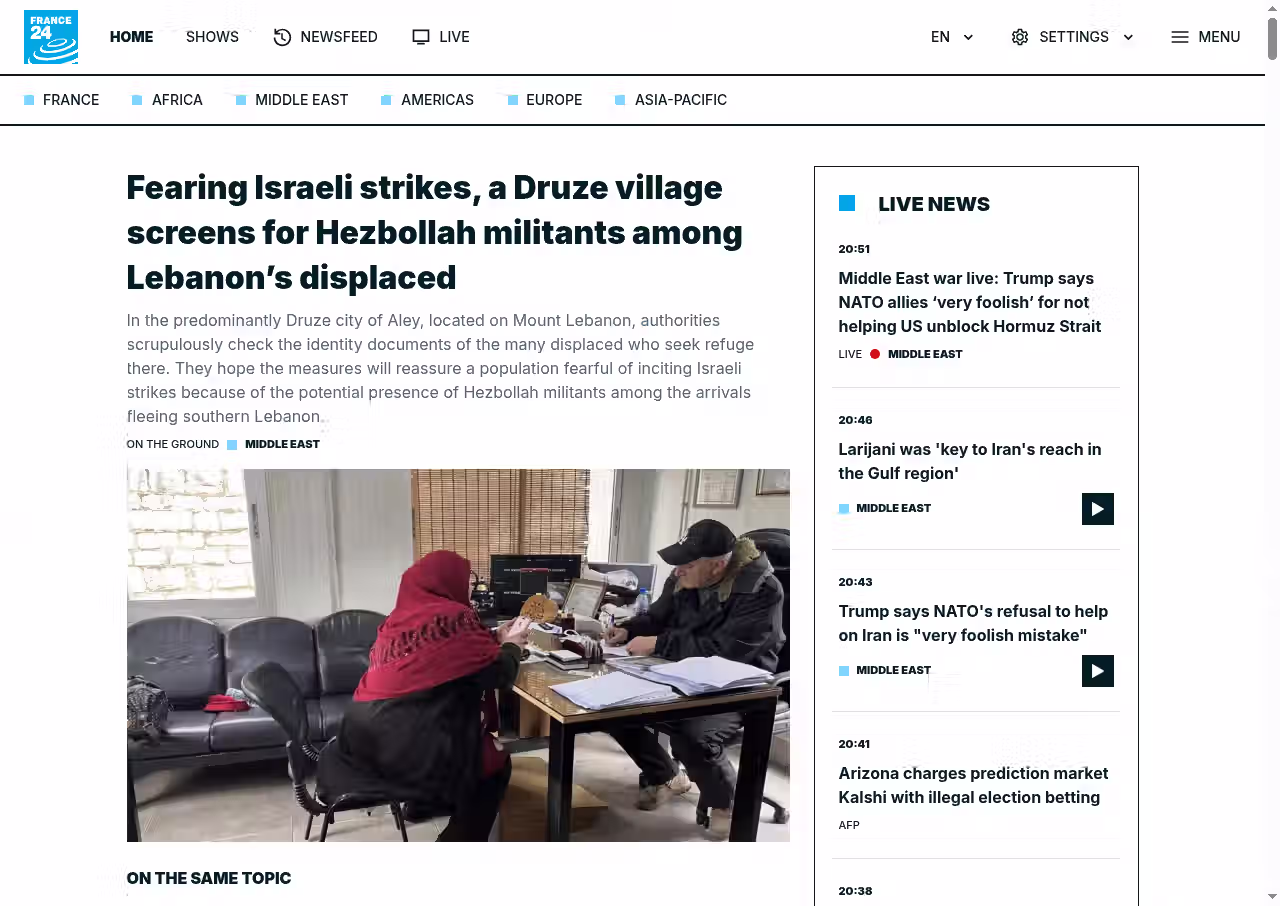
Task: Open the France 24 logo homepage
Action: click(x=51, y=37)
